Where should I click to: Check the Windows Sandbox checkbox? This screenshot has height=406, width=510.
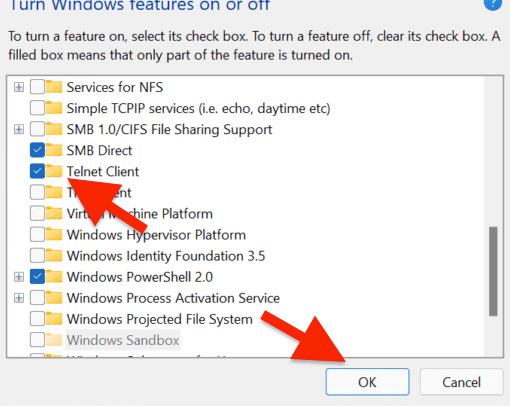pos(37,340)
